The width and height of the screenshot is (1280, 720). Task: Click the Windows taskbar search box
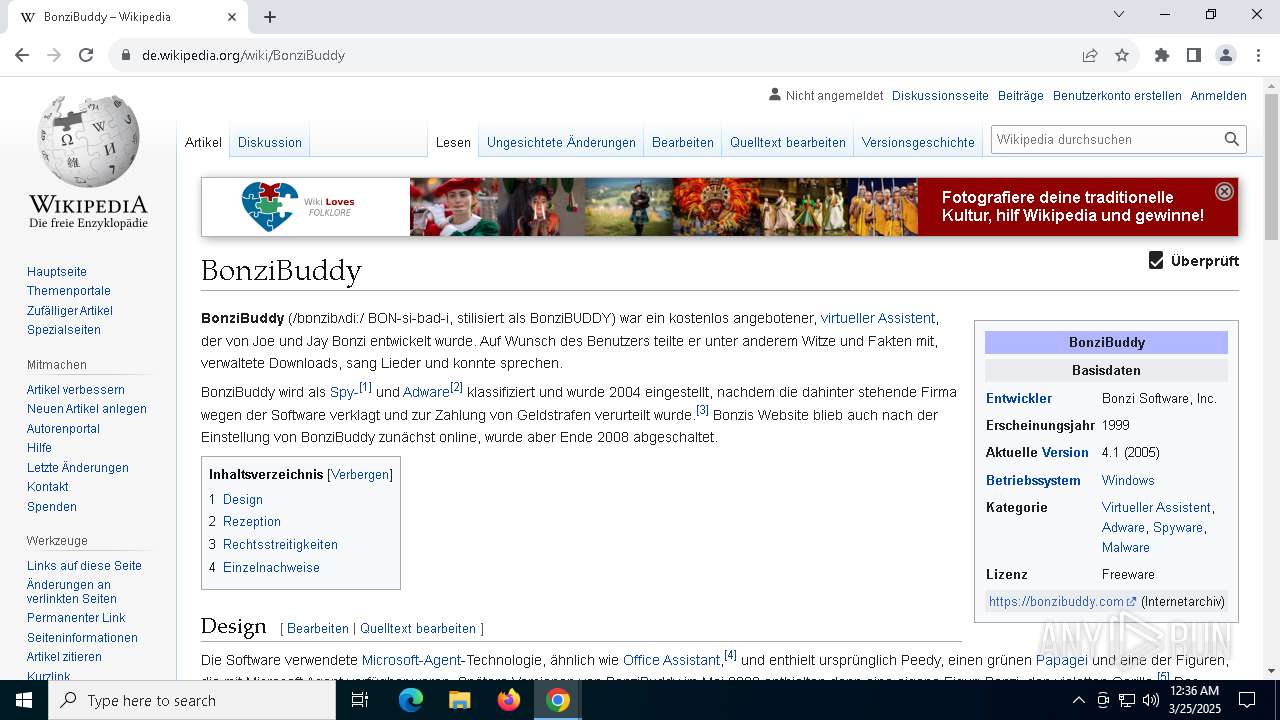(x=192, y=700)
